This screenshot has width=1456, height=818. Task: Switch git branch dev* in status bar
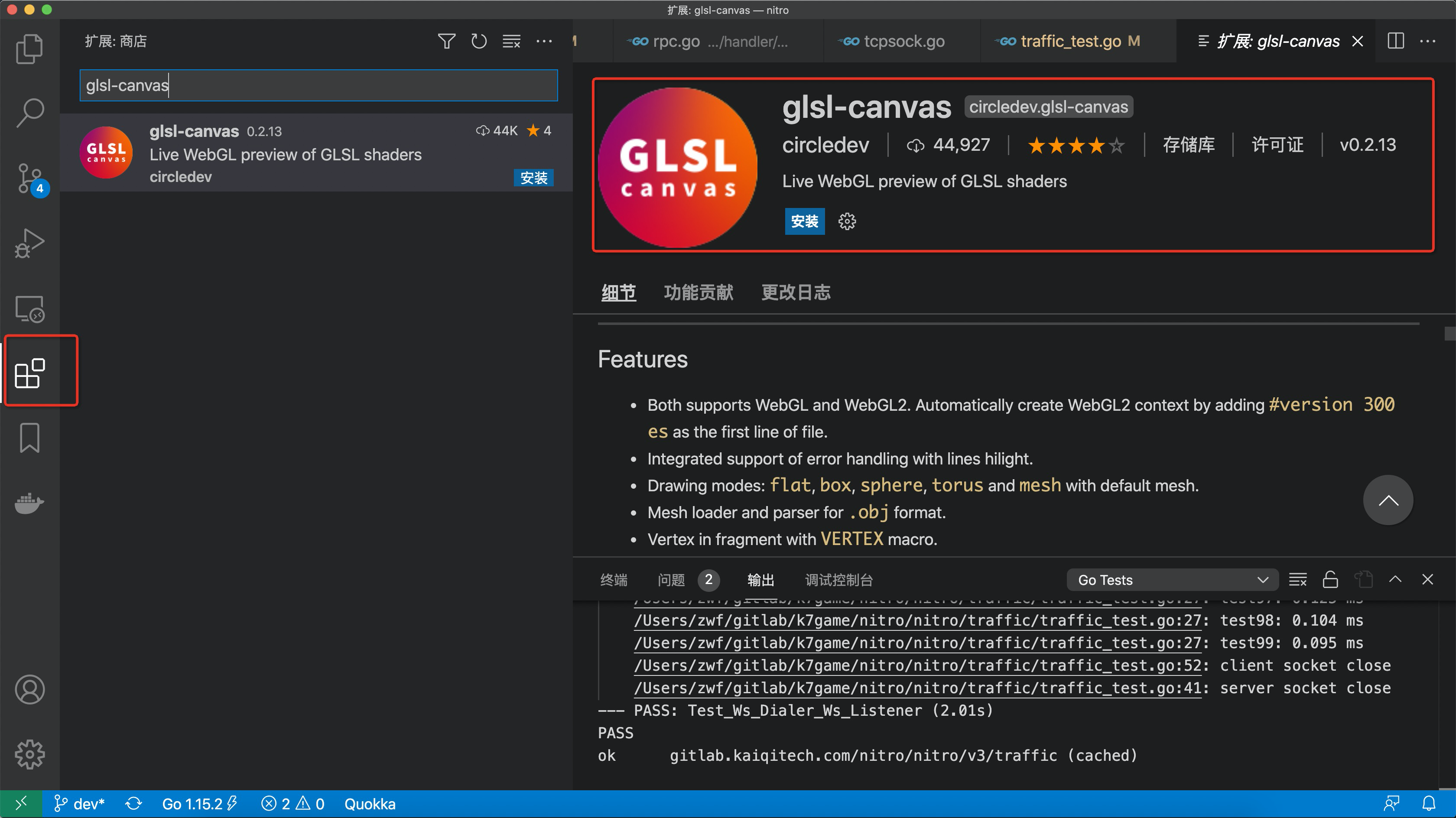pos(80,803)
